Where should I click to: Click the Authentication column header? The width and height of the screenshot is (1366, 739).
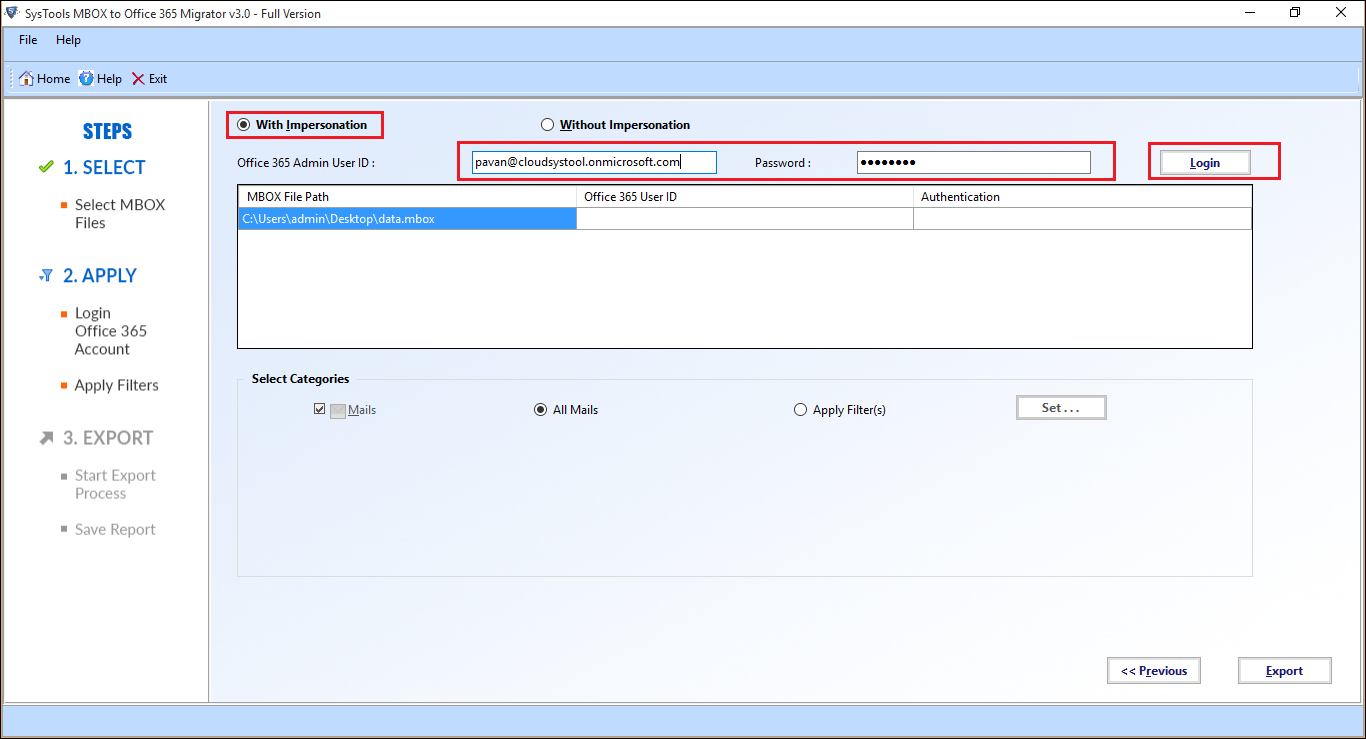(1082, 197)
